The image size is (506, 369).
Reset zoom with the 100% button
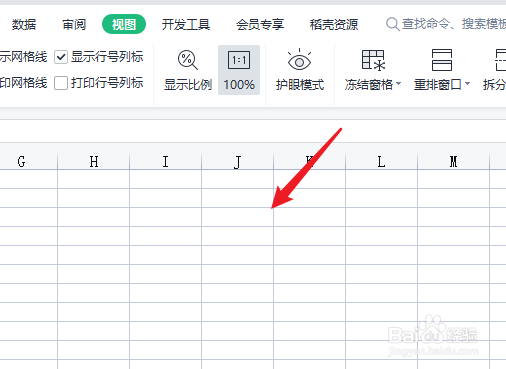pyautogui.click(x=239, y=70)
